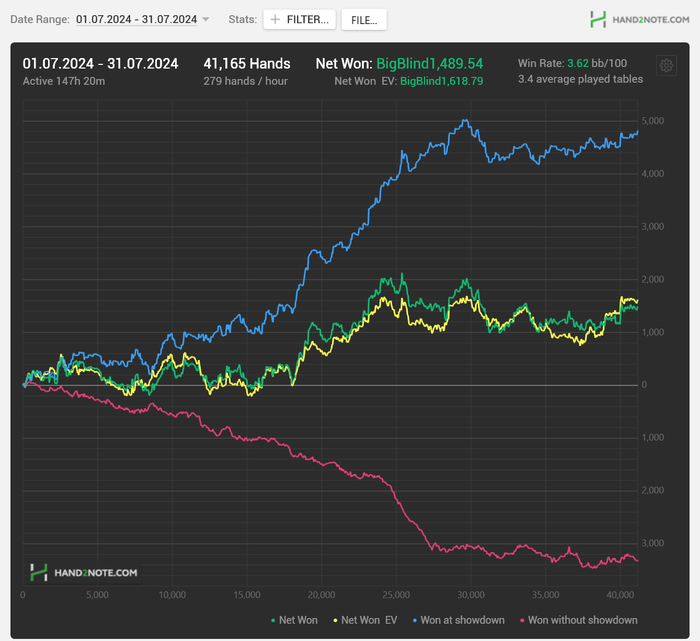
Task: Click the 5,000 y-axis label
Action: [652, 121]
